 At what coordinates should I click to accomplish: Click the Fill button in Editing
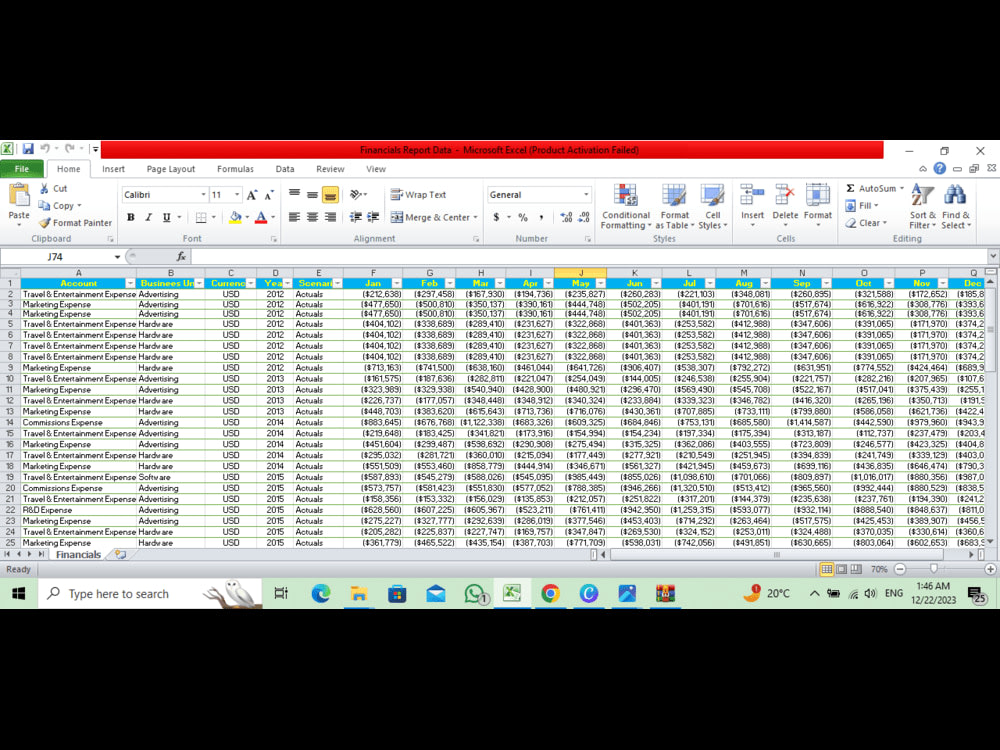click(x=862, y=205)
